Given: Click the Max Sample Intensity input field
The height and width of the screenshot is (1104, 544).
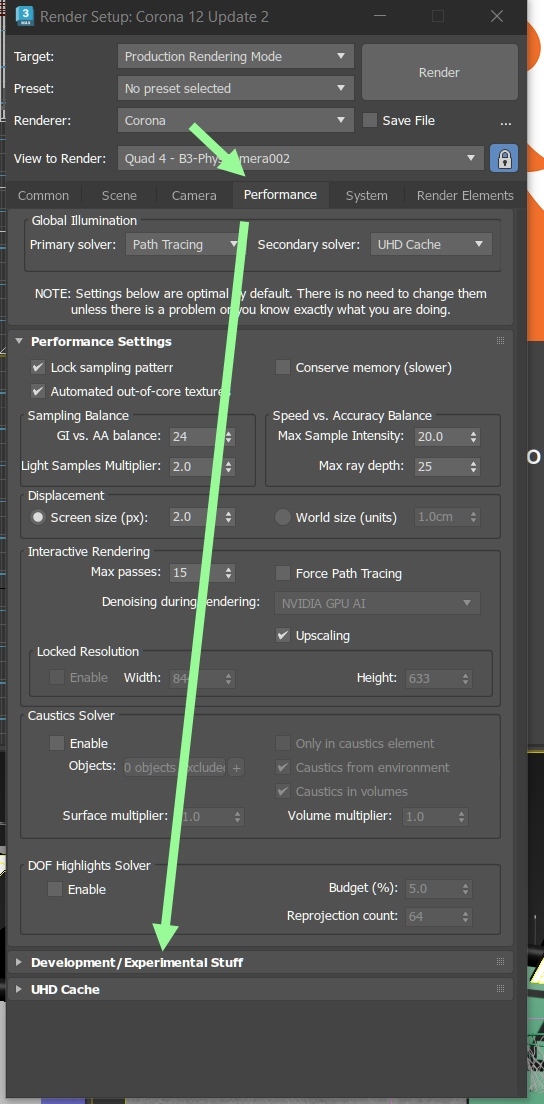Looking at the screenshot, I should 440,437.
